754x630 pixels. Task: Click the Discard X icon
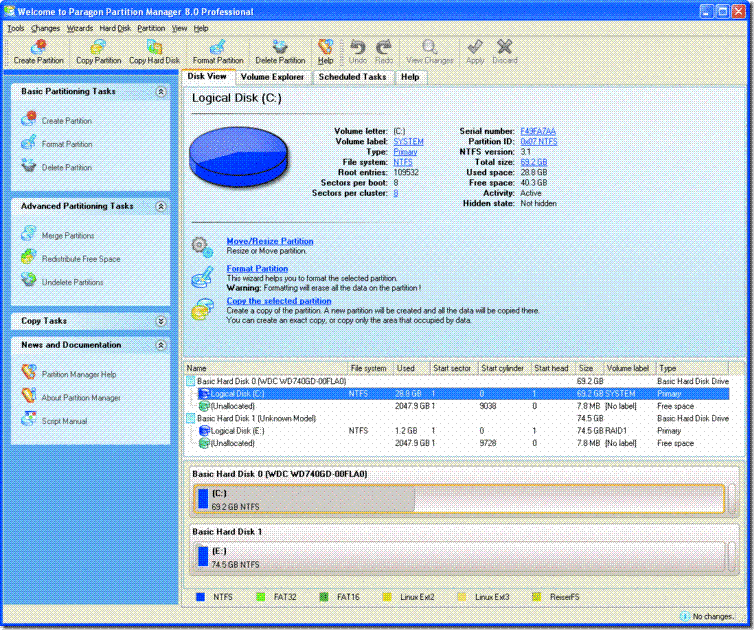point(504,47)
